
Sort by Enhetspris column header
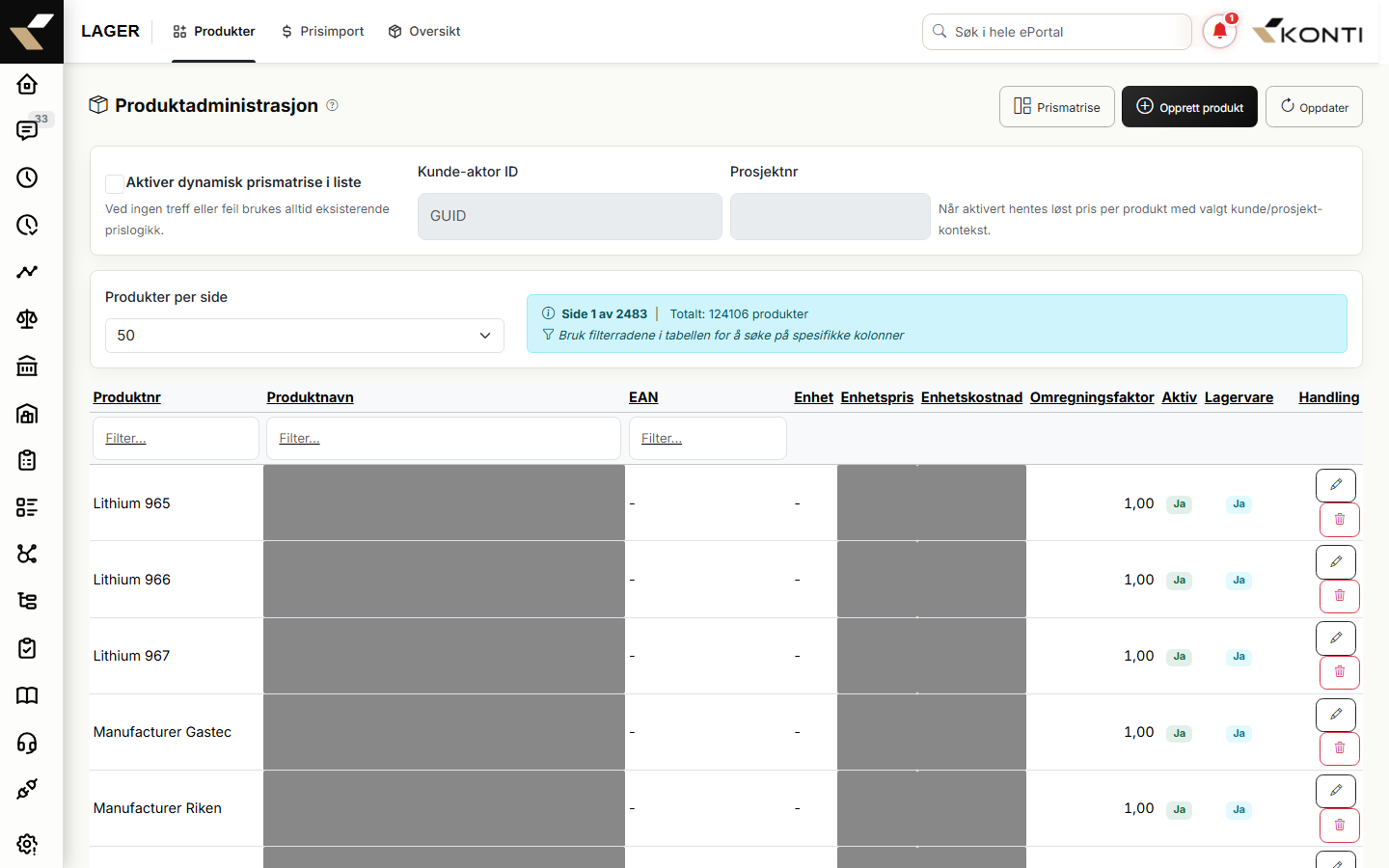[x=877, y=397]
